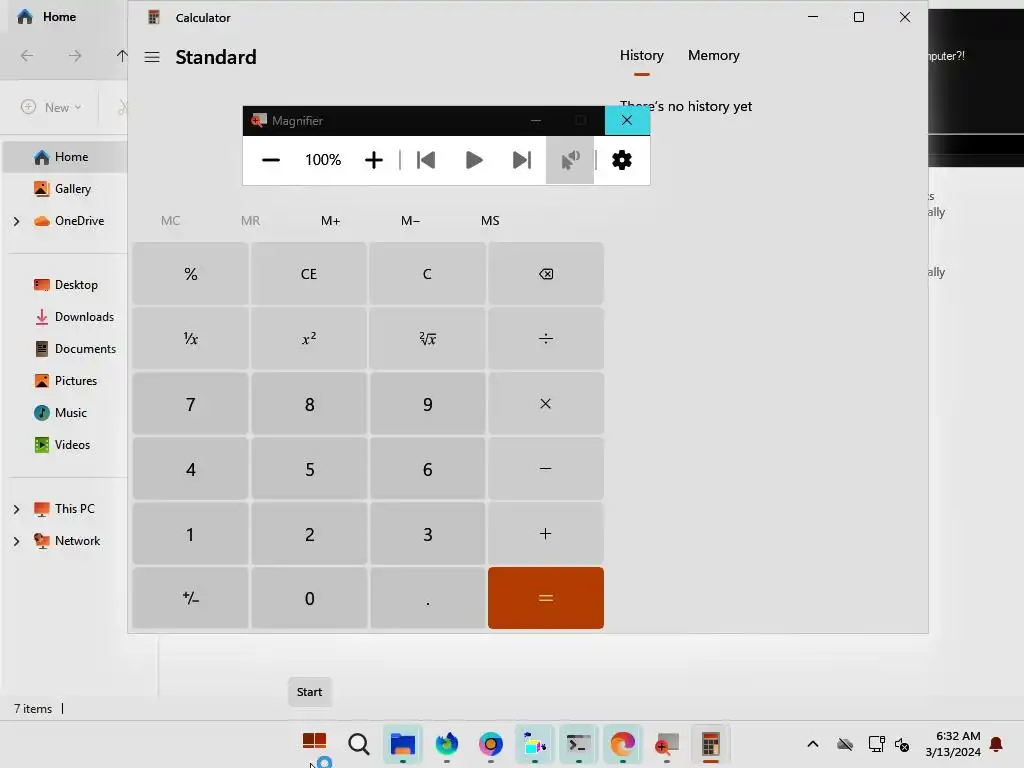
Task: Select the add operator key
Action: click(546, 534)
